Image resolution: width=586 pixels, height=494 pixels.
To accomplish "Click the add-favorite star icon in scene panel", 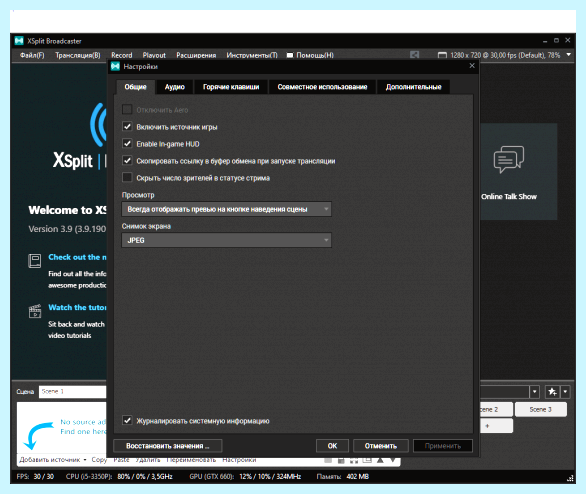I will pos(552,392).
